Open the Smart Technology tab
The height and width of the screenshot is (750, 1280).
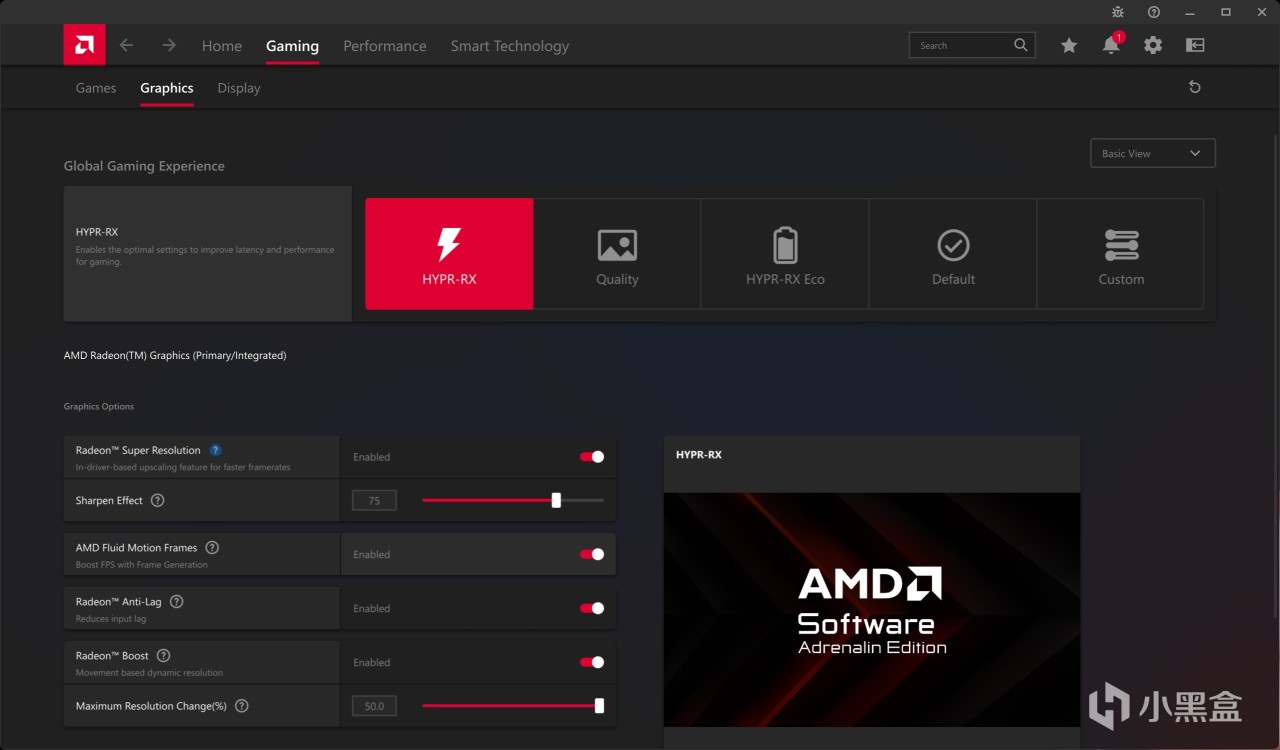pyautogui.click(x=510, y=46)
